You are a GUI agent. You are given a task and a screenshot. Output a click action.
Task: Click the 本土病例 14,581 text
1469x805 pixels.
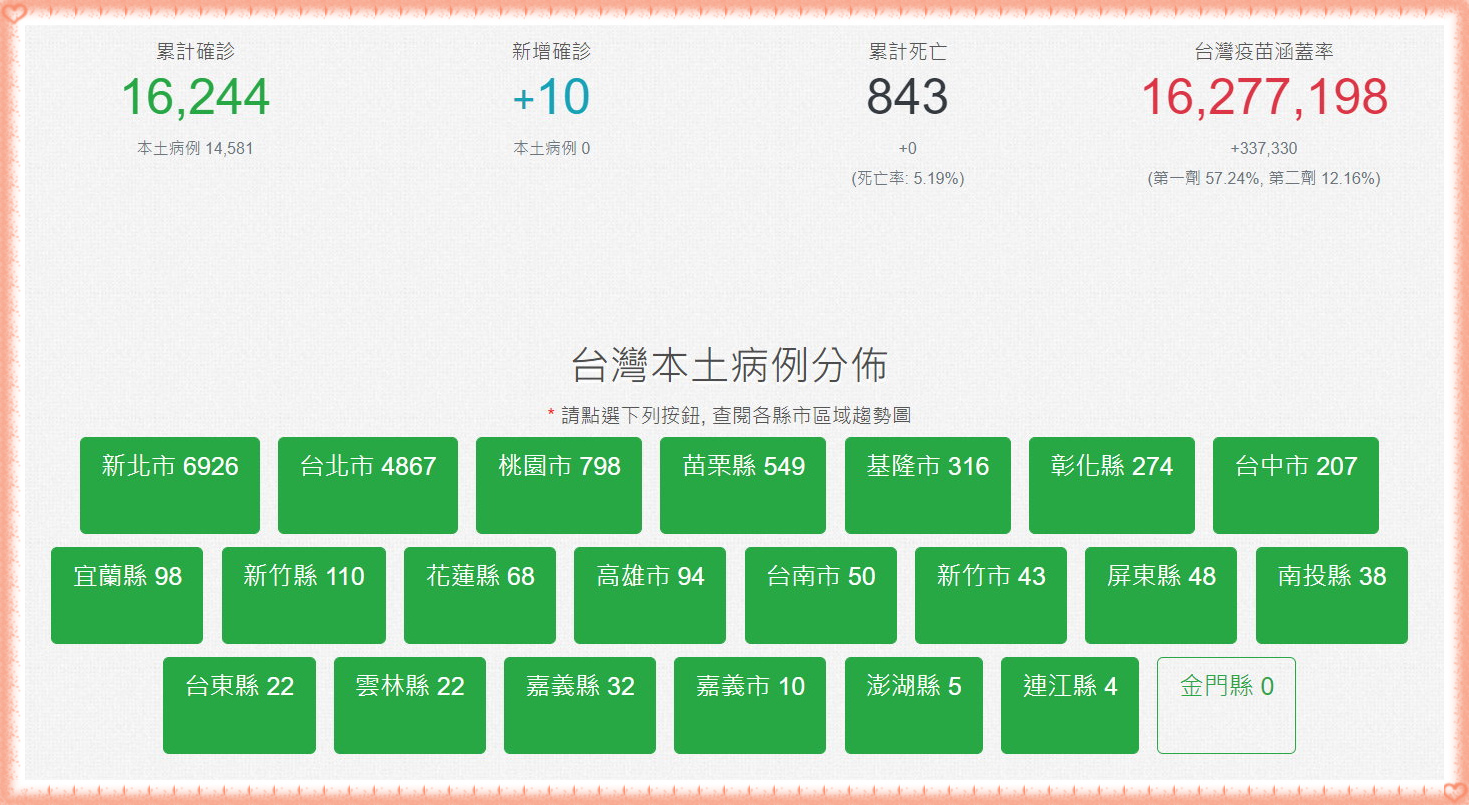tap(196, 148)
